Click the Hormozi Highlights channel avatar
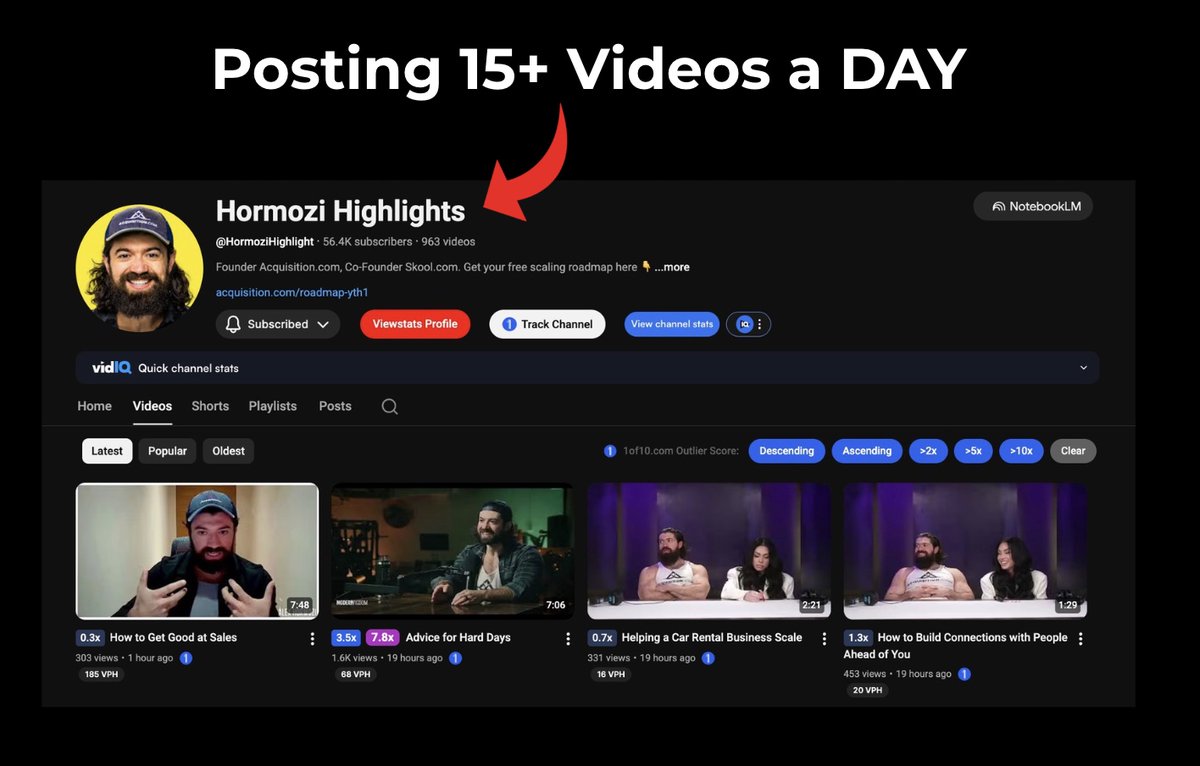Viewport: 1200px width, 766px height. click(139, 268)
